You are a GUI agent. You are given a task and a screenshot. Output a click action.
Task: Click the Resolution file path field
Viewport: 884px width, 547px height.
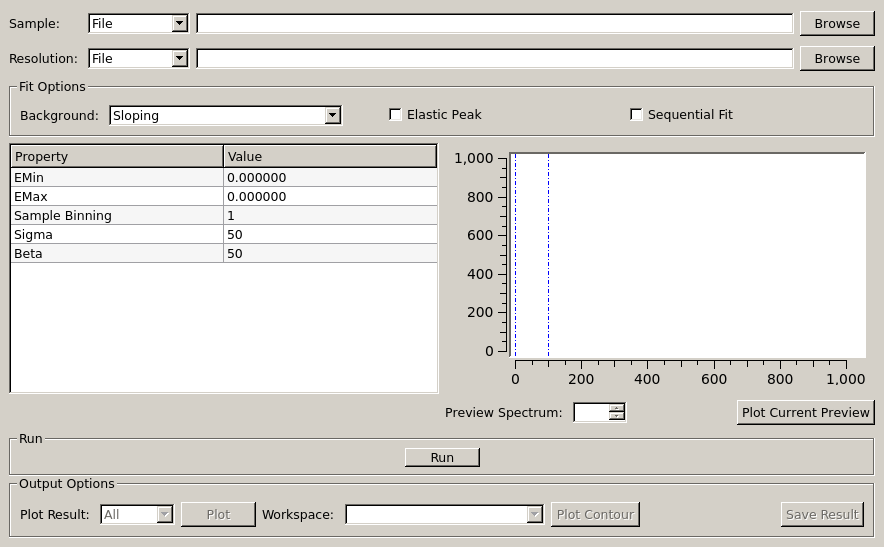(x=494, y=58)
